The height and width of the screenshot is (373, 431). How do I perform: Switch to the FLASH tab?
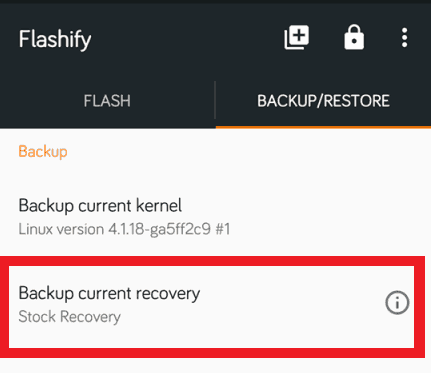coord(107,101)
